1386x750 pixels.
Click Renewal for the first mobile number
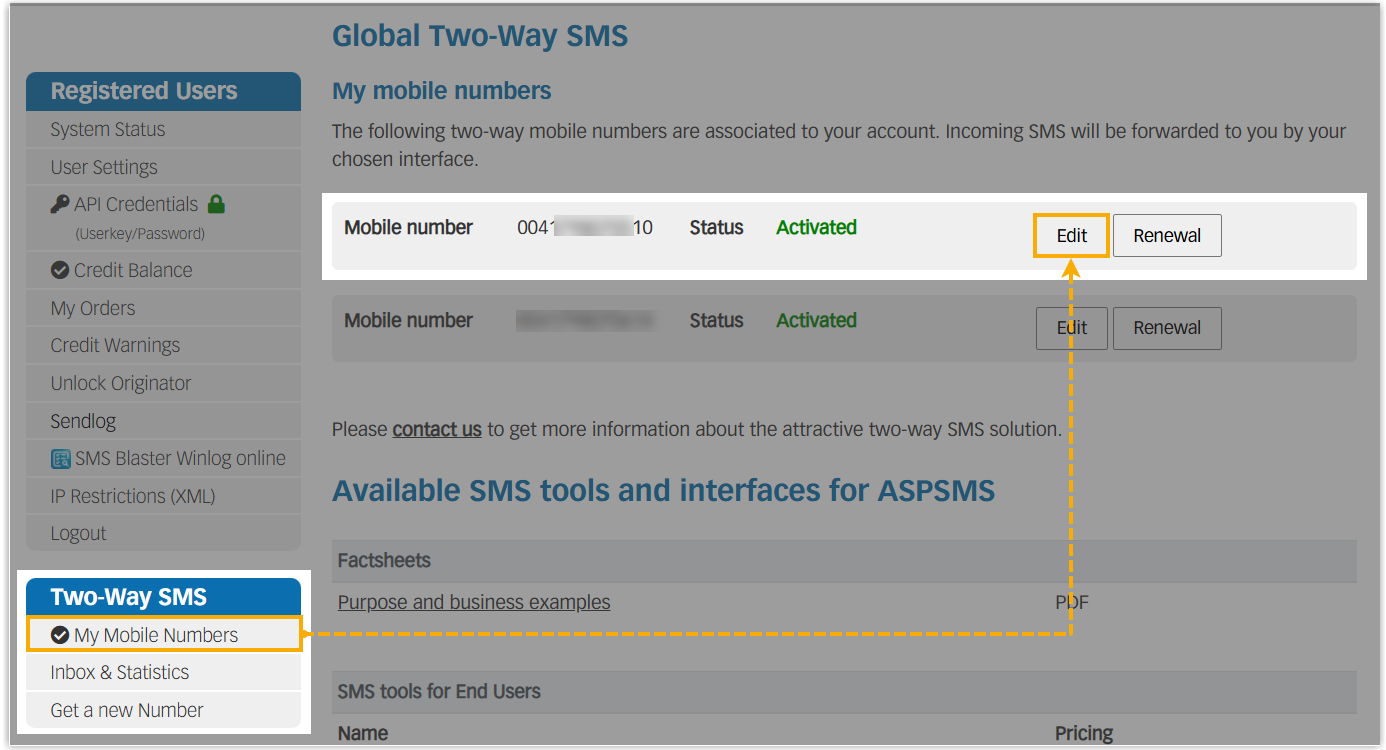point(1167,236)
